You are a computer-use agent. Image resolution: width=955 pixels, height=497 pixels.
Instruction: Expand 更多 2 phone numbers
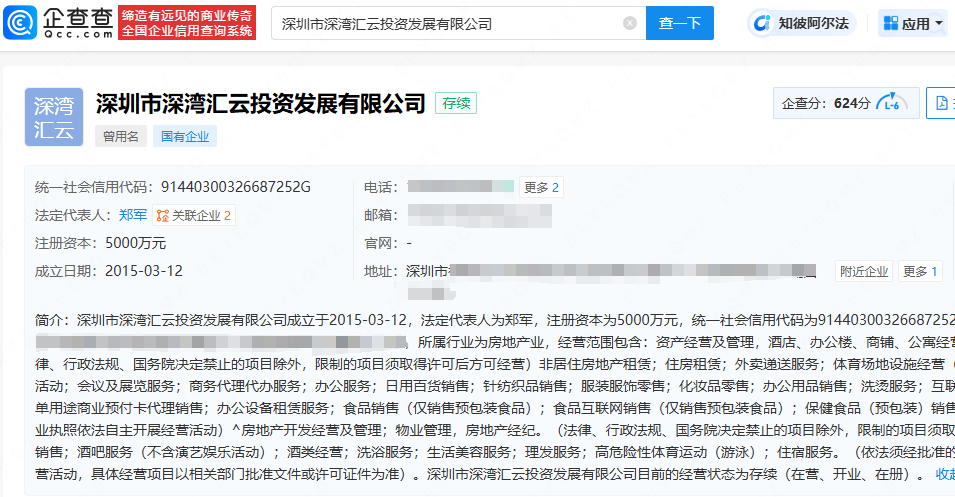541,187
